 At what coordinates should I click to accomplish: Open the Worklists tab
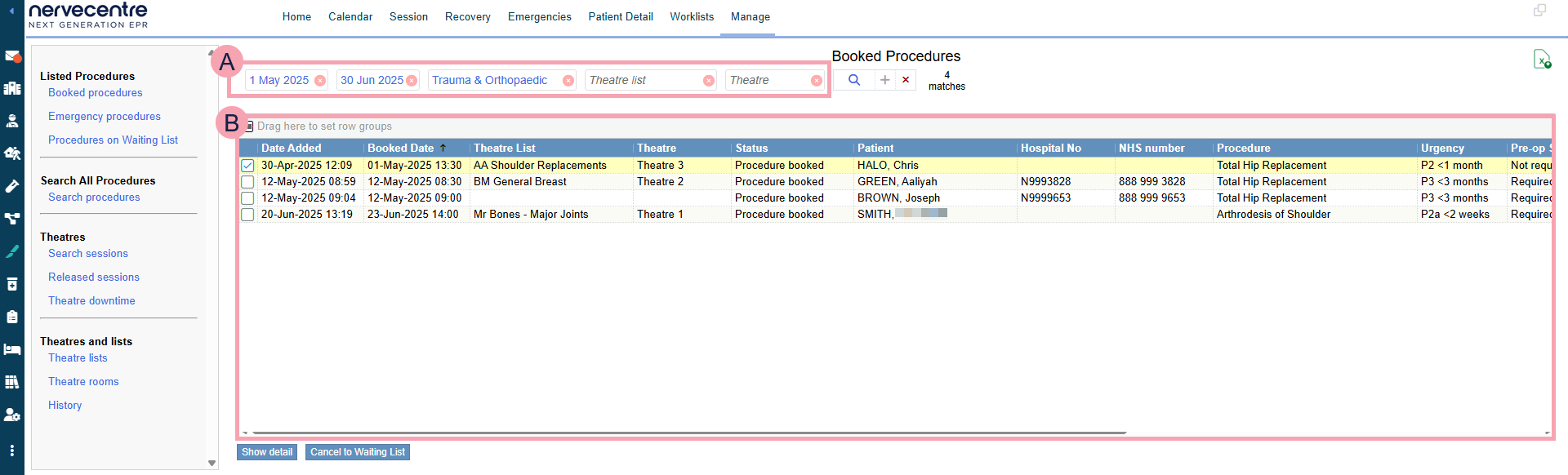tap(692, 16)
